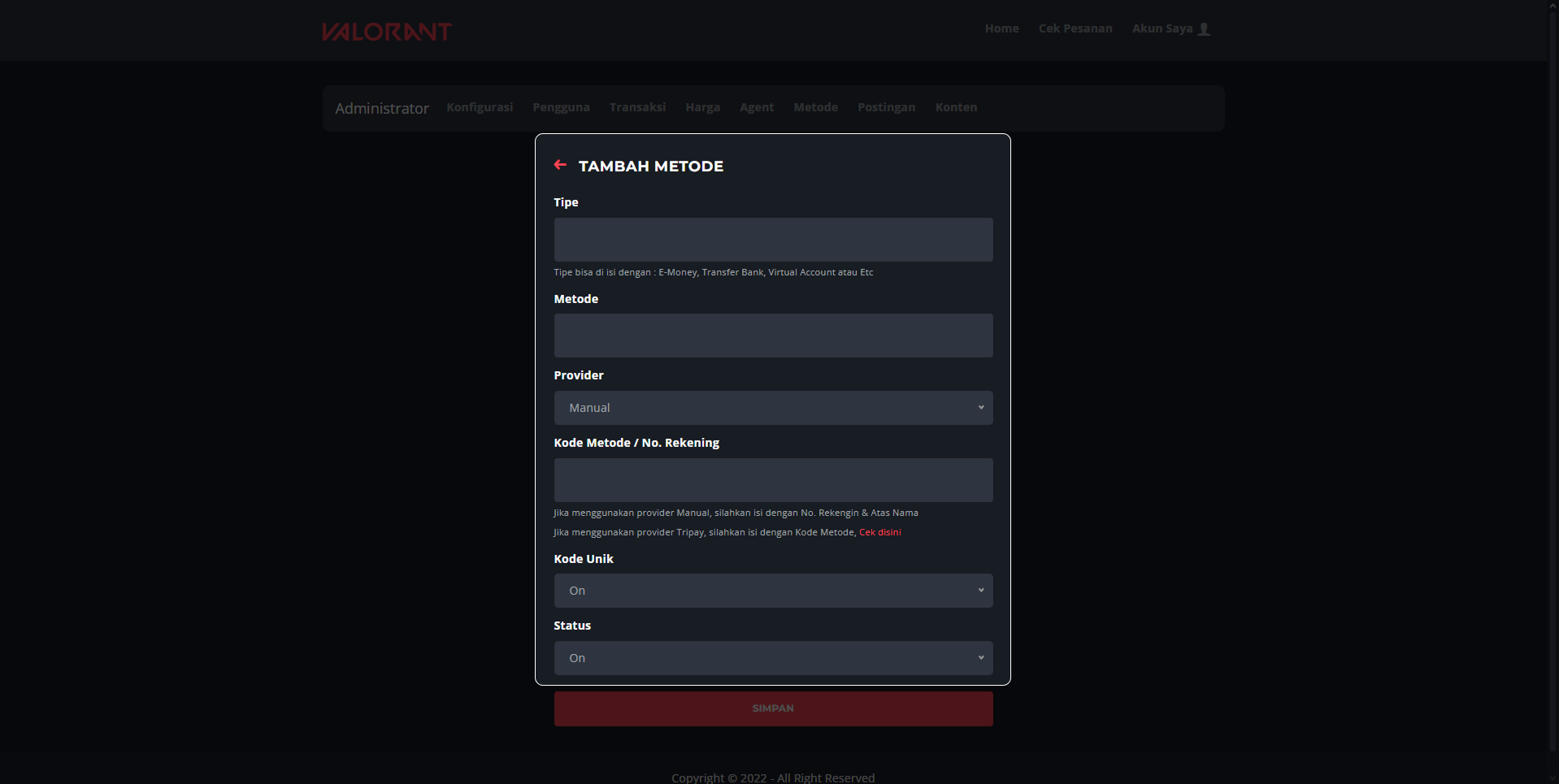Viewport: 1559px width, 784px height.
Task: Click the Copyright 2022 footer text
Action: pyautogui.click(x=773, y=778)
